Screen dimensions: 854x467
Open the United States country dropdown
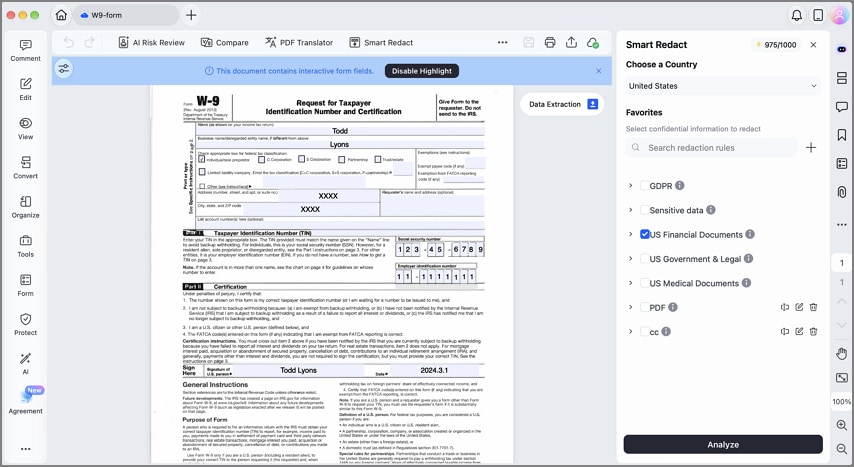coord(723,86)
